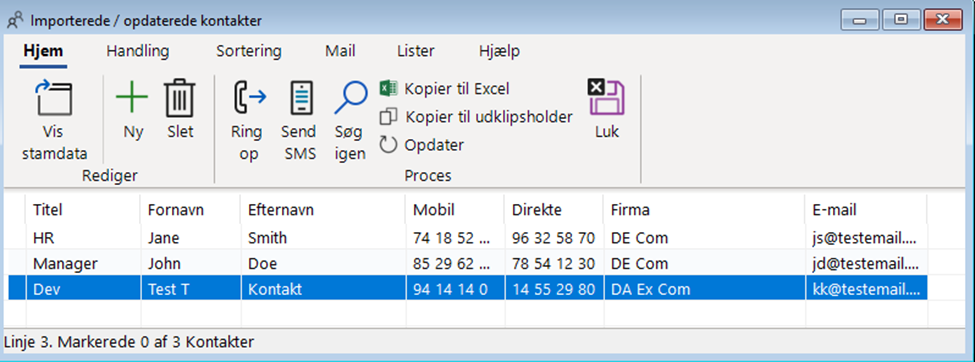Click the Dev title cell
The width and height of the screenshot is (975, 362).
pyautogui.click(x=83, y=289)
